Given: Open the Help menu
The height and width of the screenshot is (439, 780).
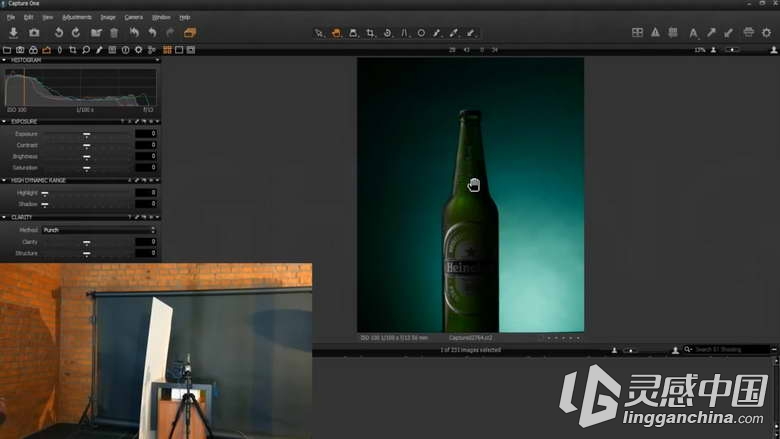Looking at the screenshot, I should pyautogui.click(x=185, y=17).
